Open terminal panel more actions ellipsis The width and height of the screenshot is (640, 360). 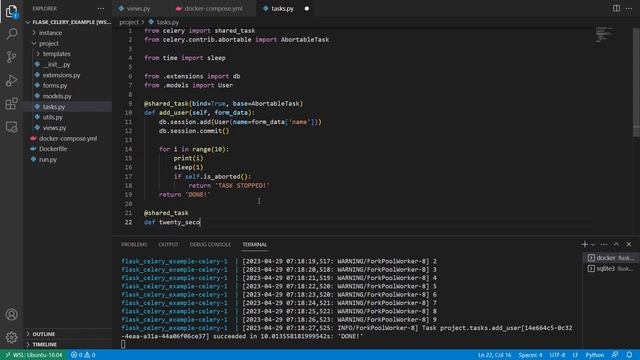(604, 244)
